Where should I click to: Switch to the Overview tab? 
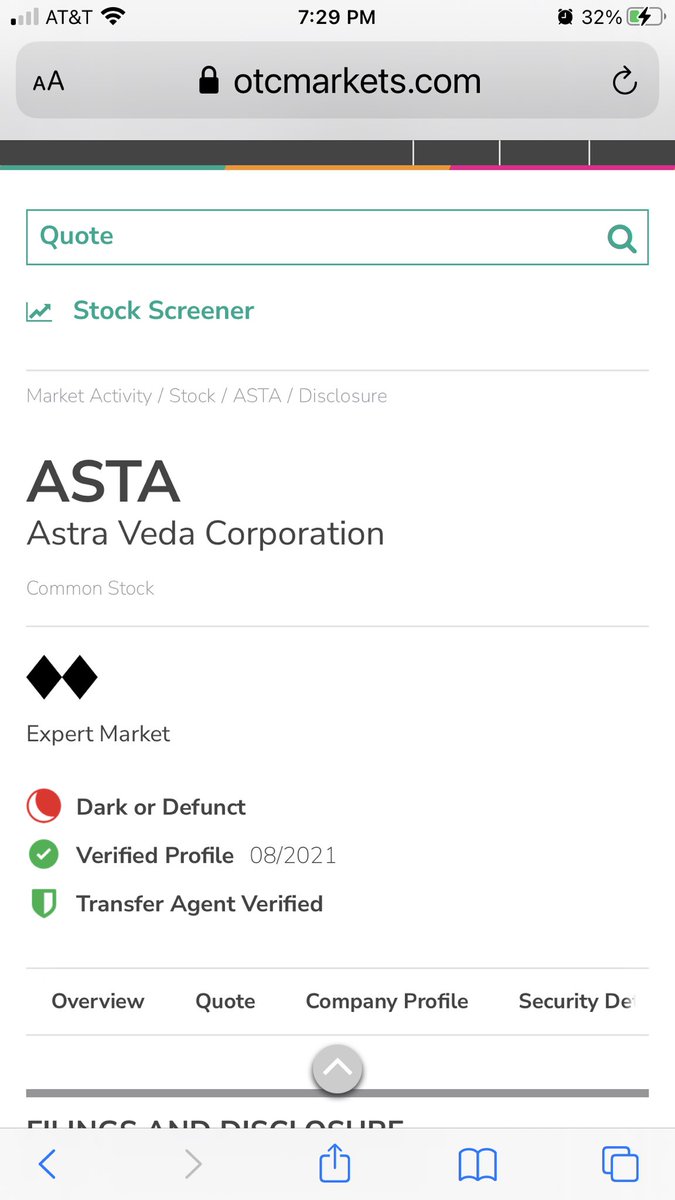[98, 1001]
